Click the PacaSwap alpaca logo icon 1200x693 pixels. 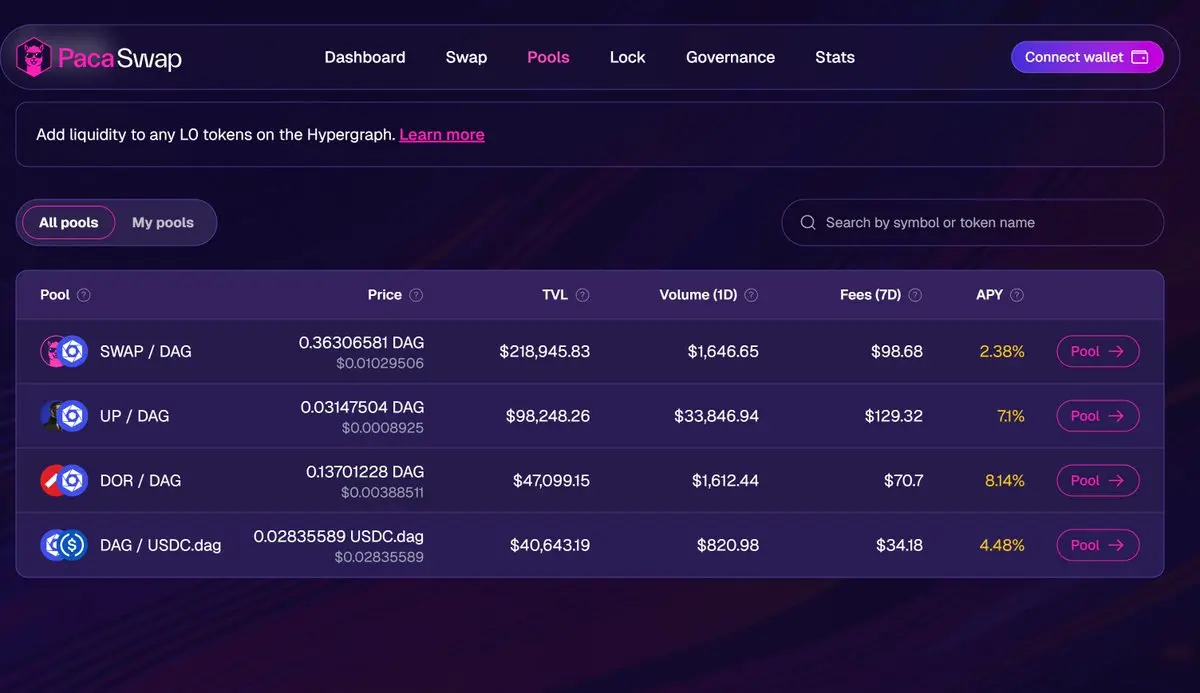pyautogui.click(x=34, y=57)
